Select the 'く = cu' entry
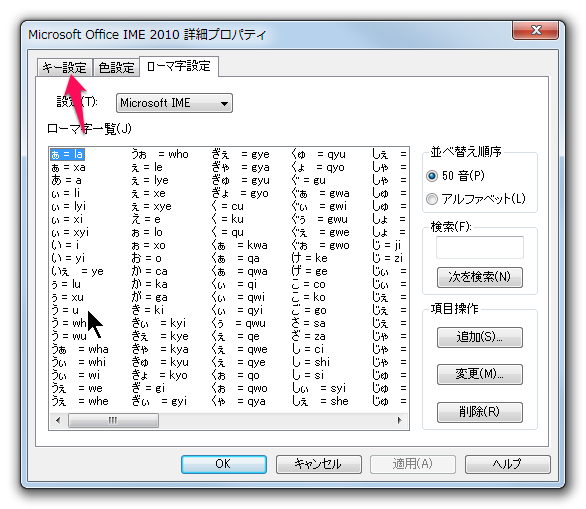Viewport: 586px width, 509px height. tap(227, 206)
